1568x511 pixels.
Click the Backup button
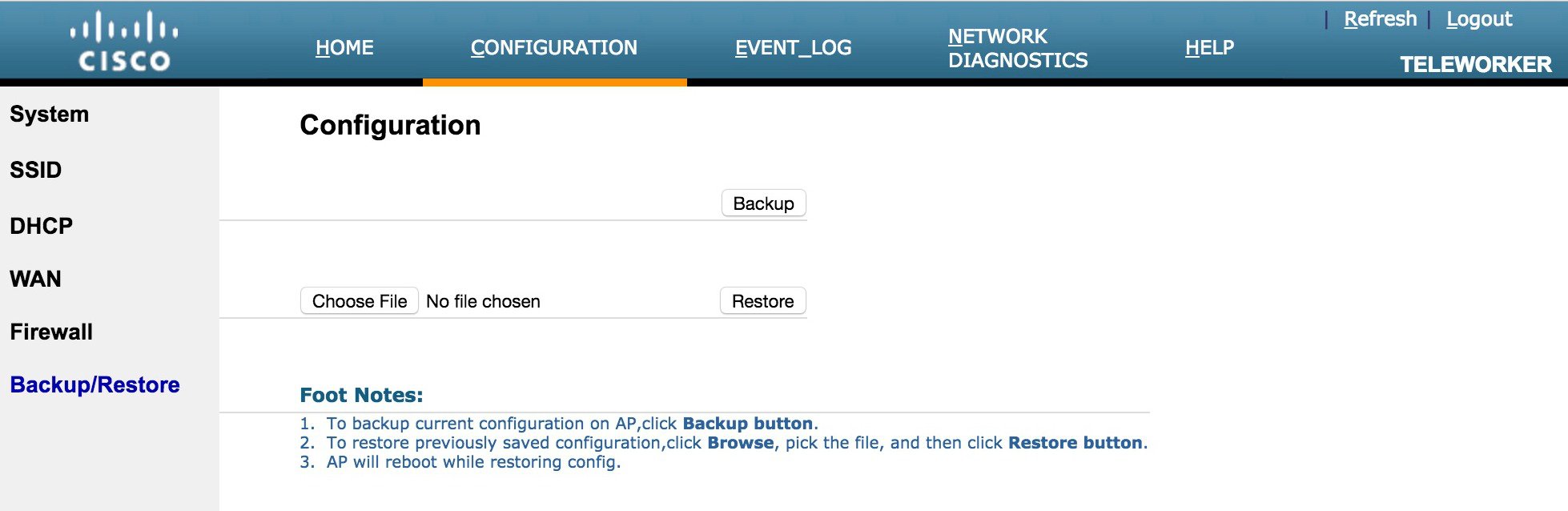[763, 203]
